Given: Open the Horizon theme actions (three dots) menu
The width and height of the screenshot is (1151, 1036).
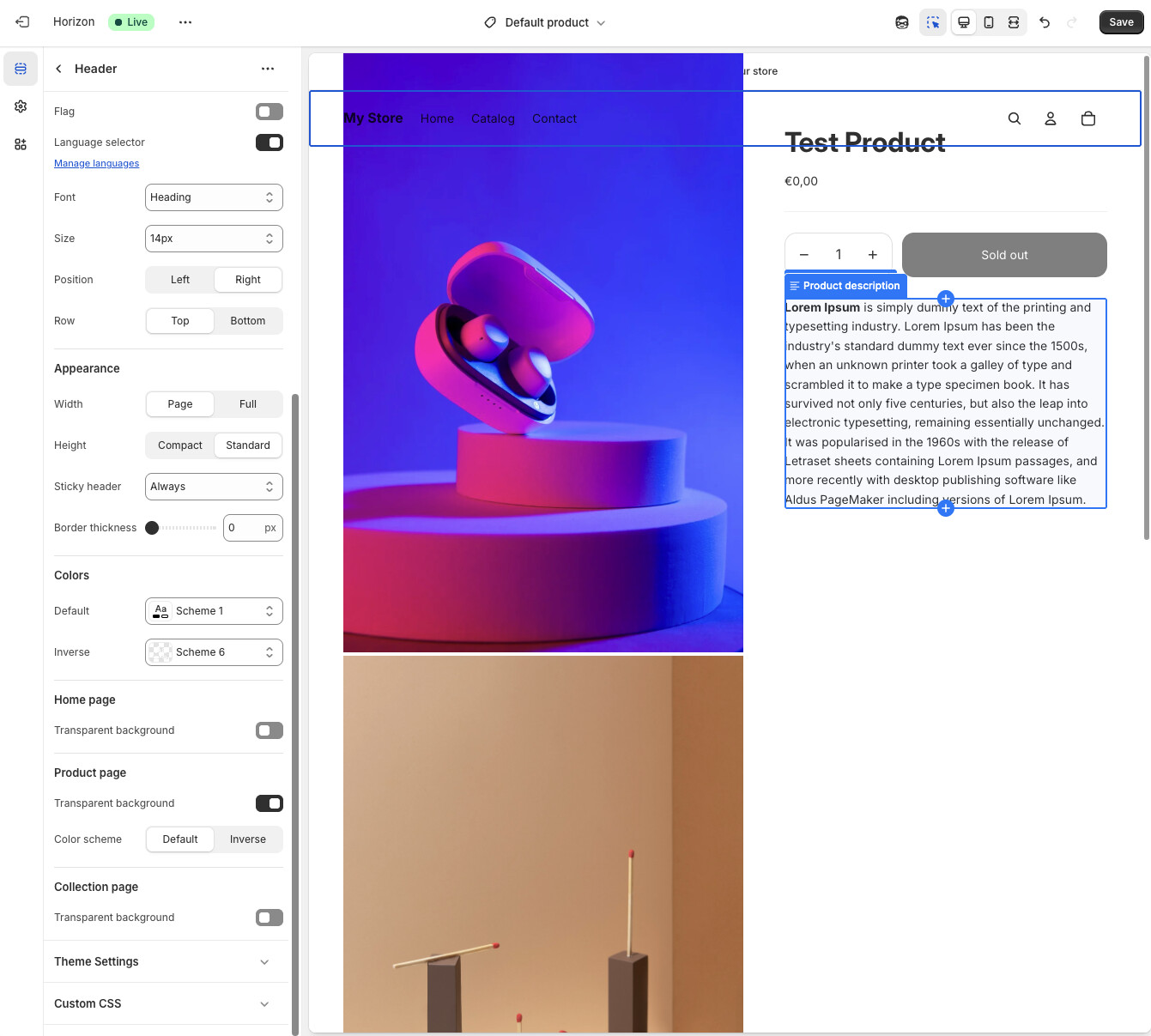Looking at the screenshot, I should (185, 22).
